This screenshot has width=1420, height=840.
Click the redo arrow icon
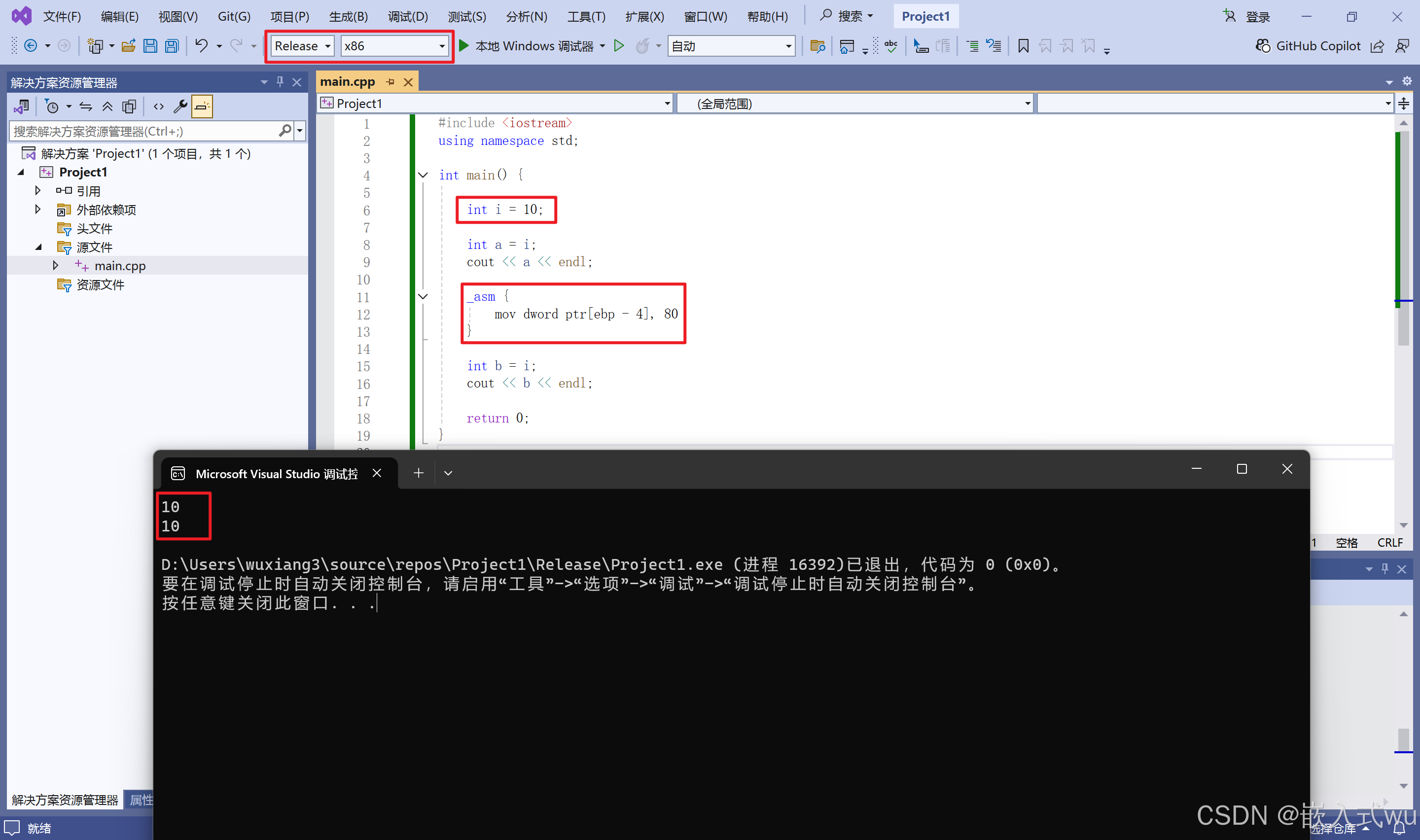[236, 46]
